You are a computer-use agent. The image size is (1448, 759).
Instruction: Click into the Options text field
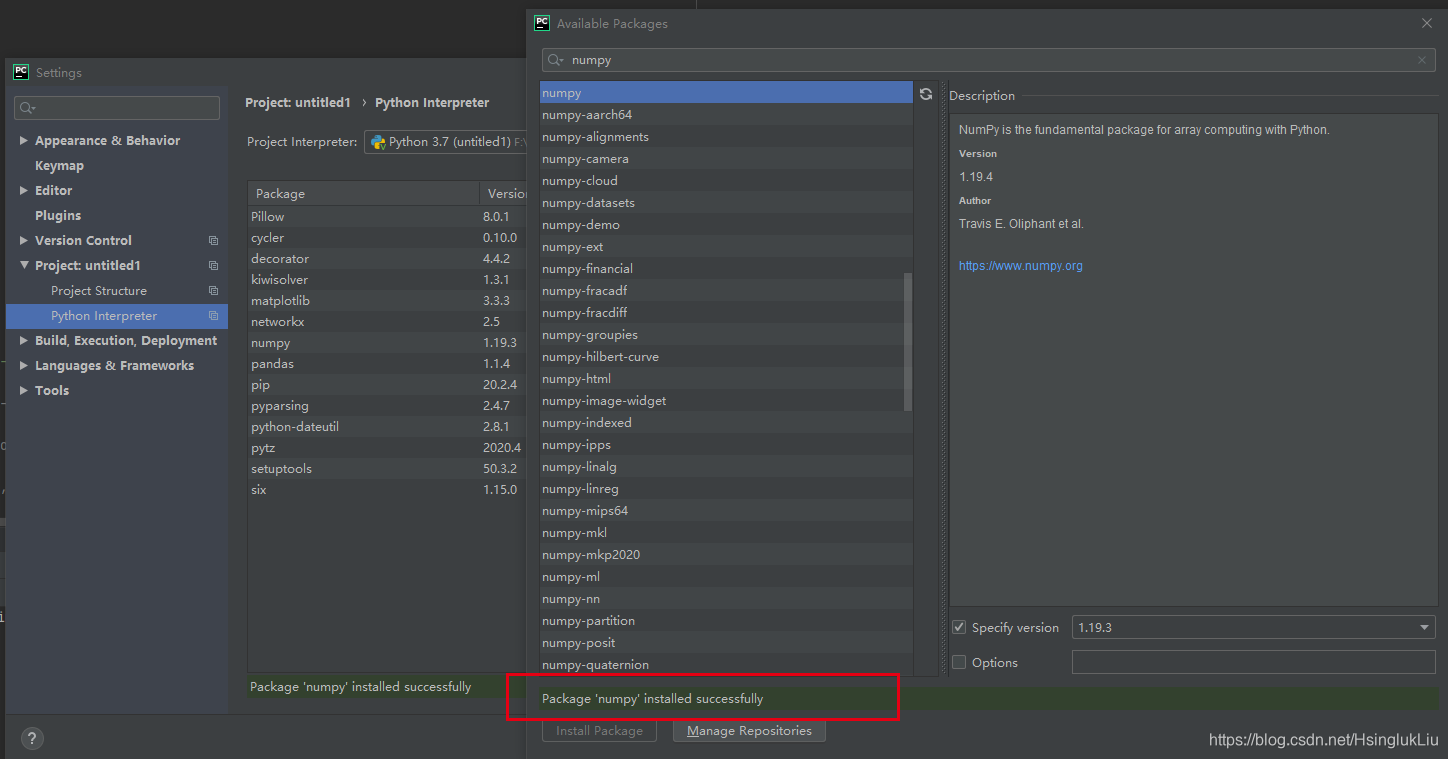1253,662
